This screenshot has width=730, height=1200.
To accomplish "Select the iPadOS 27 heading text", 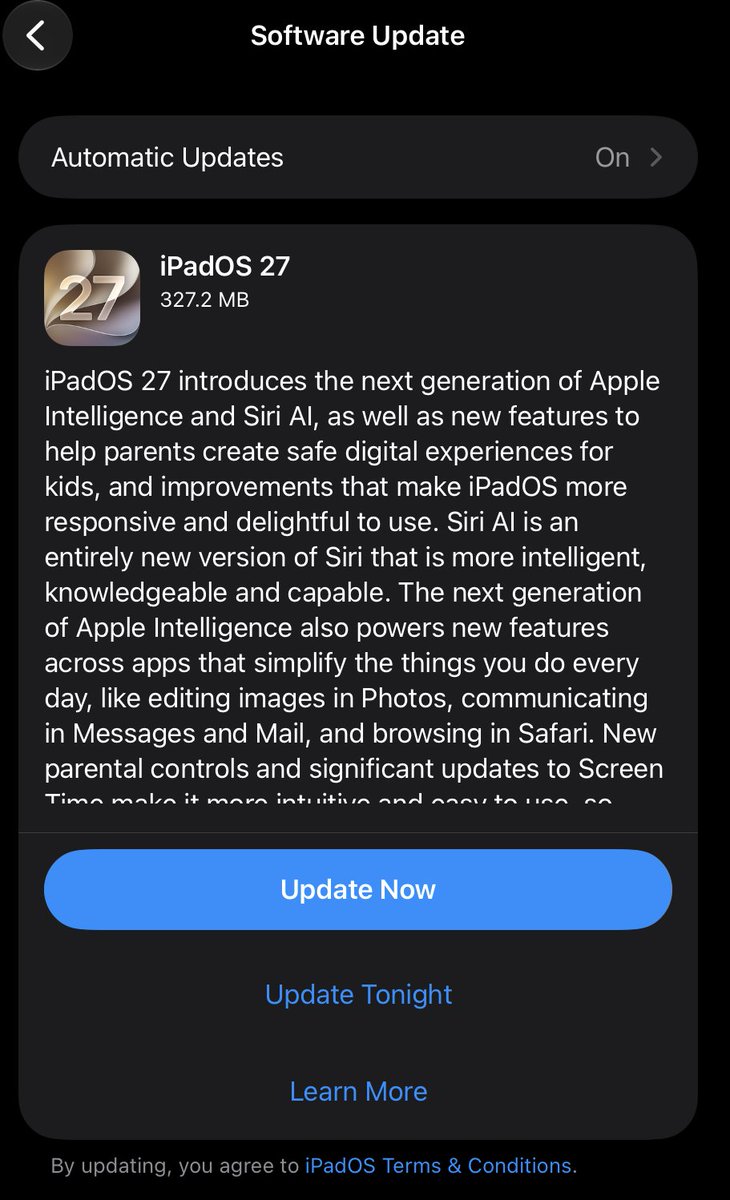I will coord(225,266).
